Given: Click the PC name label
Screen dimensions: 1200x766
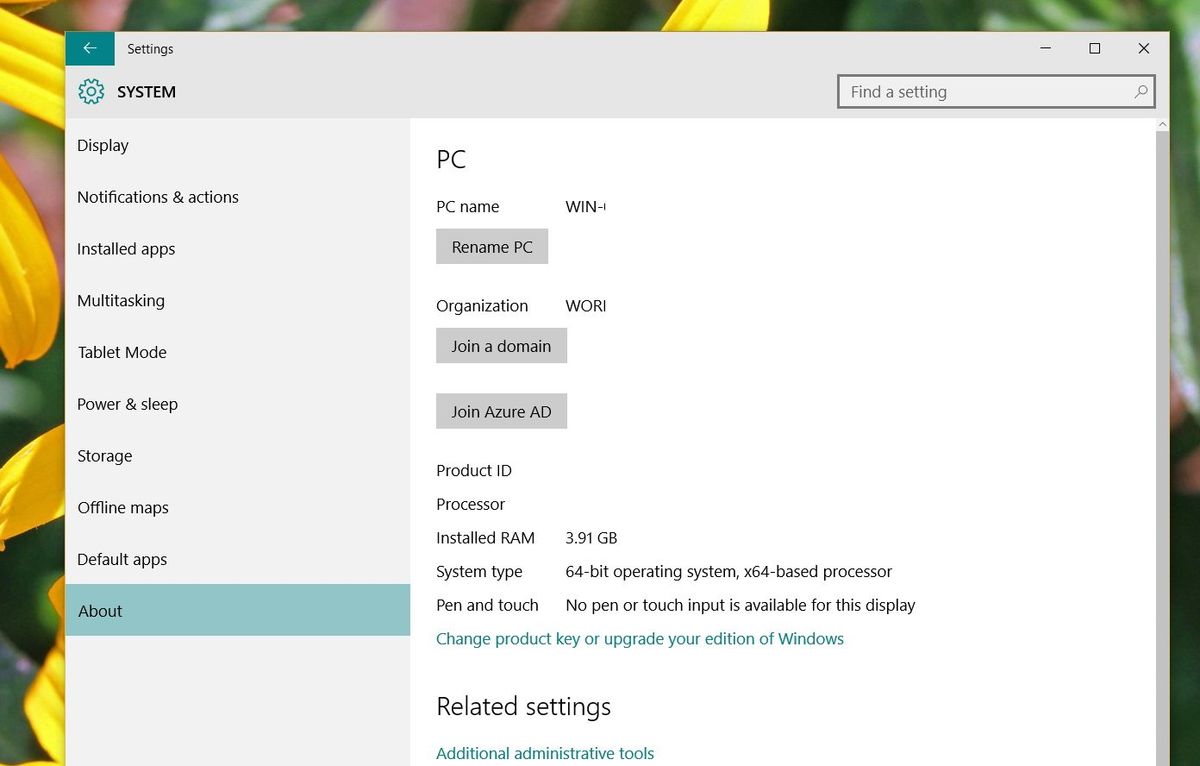Looking at the screenshot, I should tap(468, 207).
